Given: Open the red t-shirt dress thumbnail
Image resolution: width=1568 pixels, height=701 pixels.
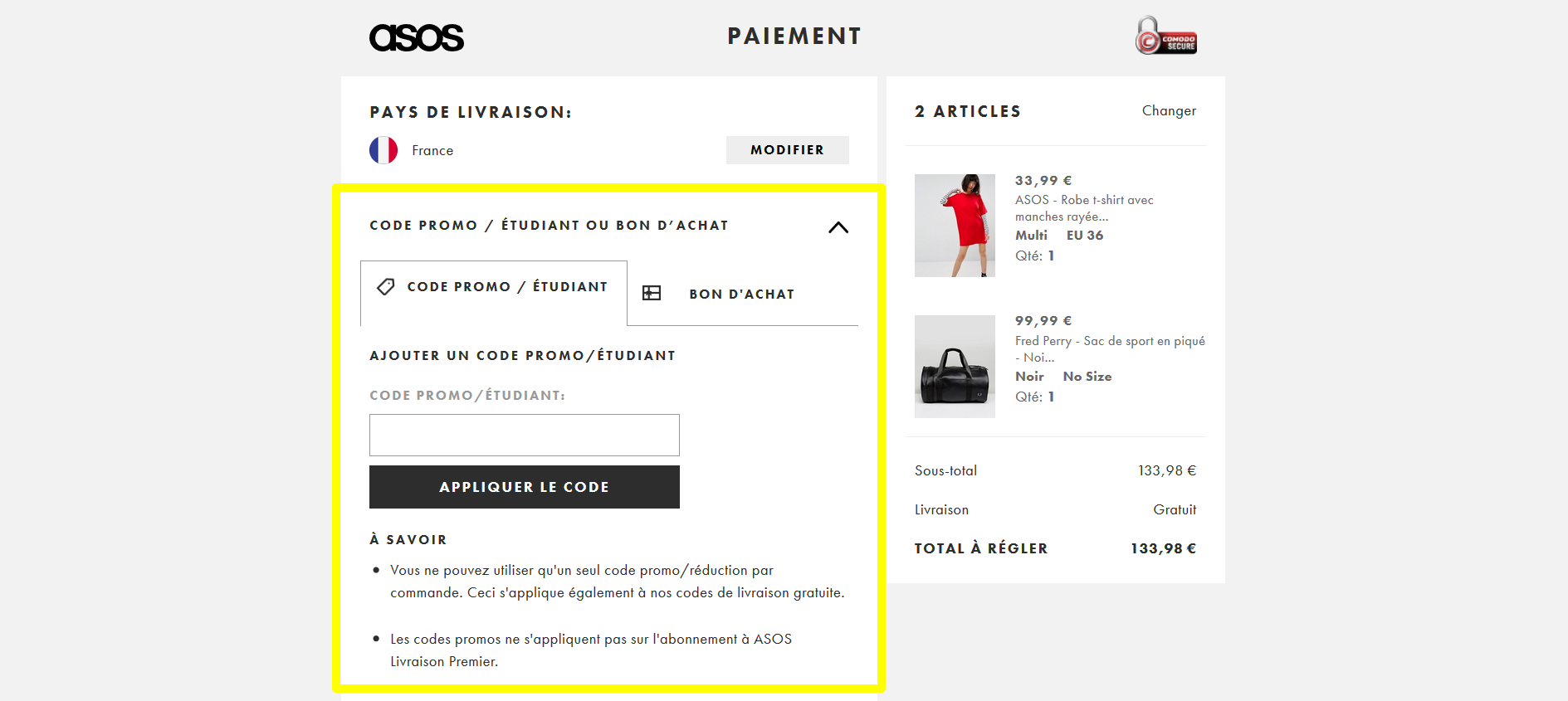Looking at the screenshot, I should click(x=955, y=226).
